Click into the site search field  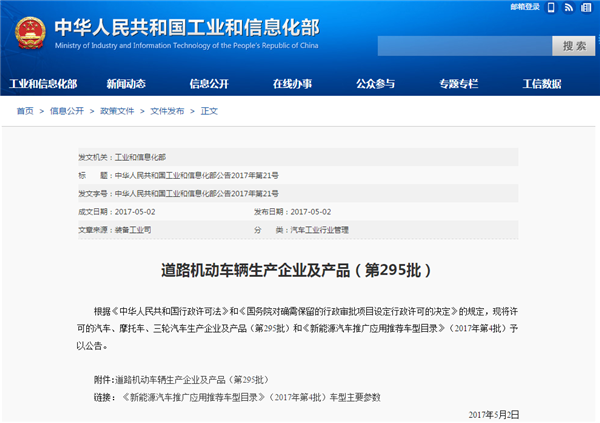(464, 46)
